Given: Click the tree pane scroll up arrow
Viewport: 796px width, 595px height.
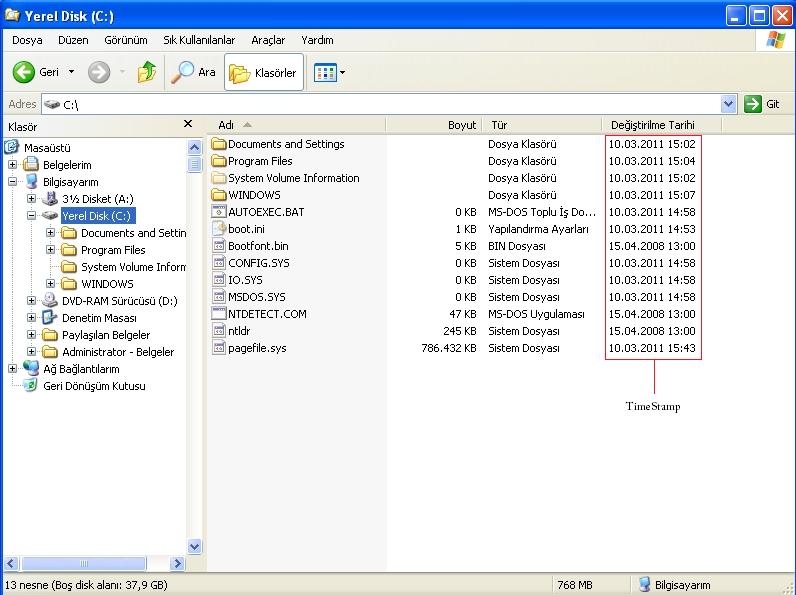Looking at the screenshot, I should click(x=194, y=148).
